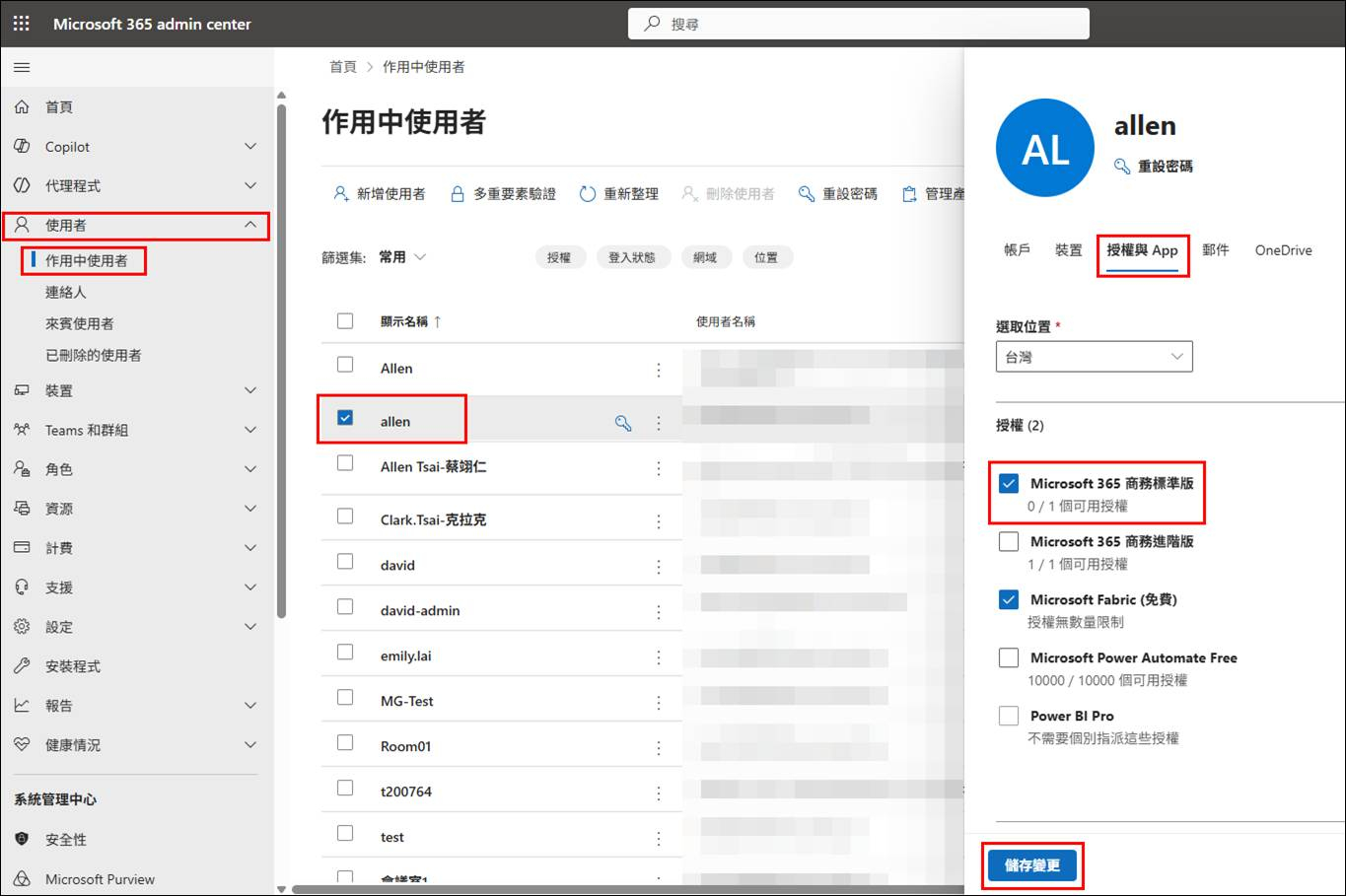The height and width of the screenshot is (896, 1346).
Task: Uncheck Microsoft 365 商務標準版 license
Action: [1009, 483]
